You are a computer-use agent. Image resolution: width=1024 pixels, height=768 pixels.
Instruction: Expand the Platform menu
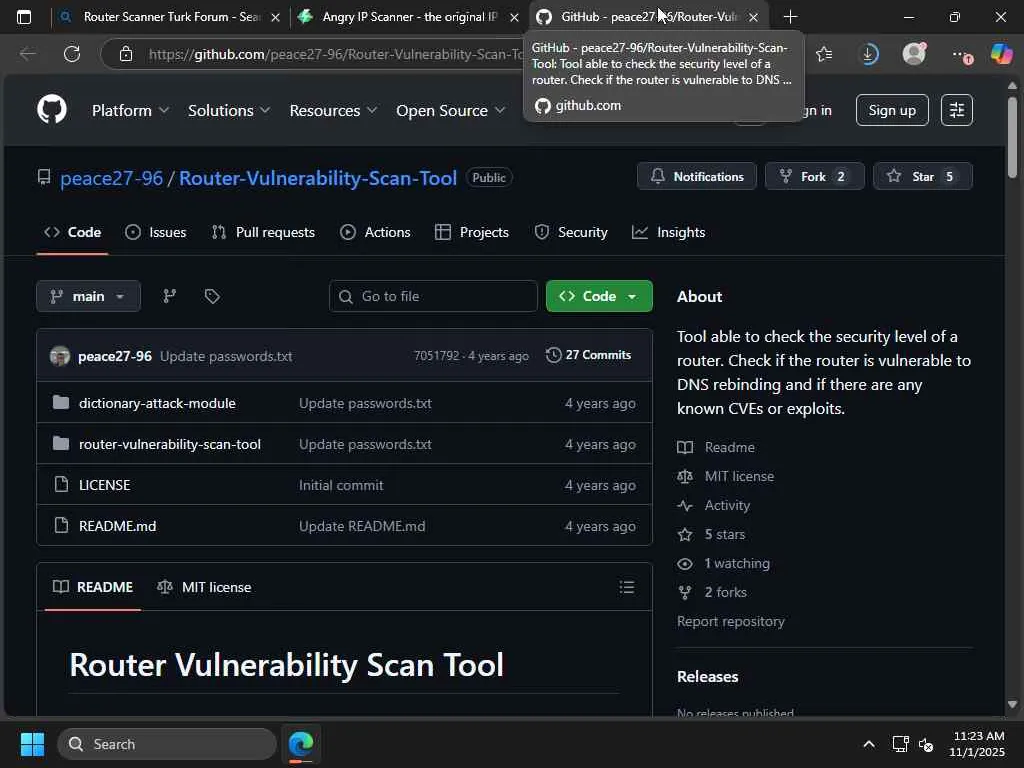coord(130,110)
